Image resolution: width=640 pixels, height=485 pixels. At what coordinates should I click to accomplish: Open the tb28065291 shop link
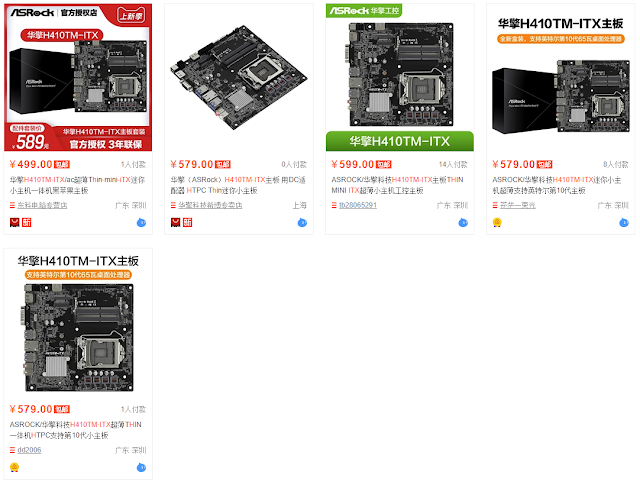(358, 205)
